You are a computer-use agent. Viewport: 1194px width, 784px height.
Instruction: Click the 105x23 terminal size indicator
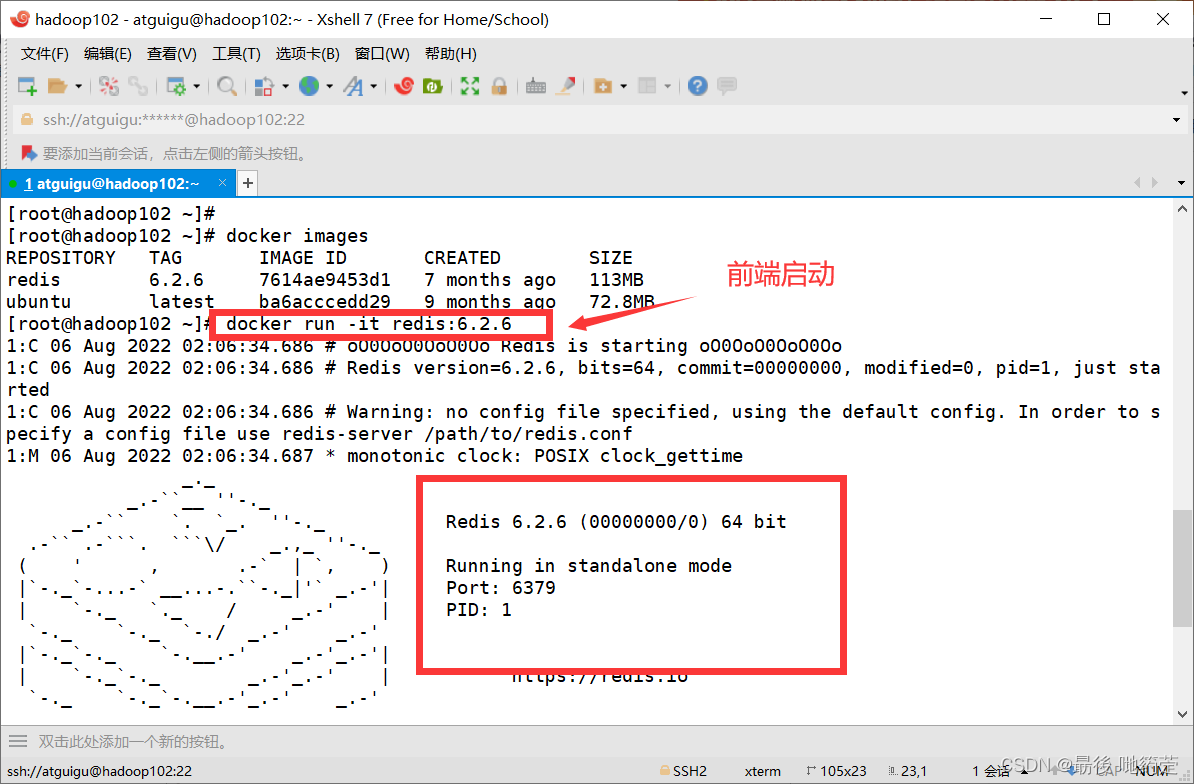(x=837, y=771)
